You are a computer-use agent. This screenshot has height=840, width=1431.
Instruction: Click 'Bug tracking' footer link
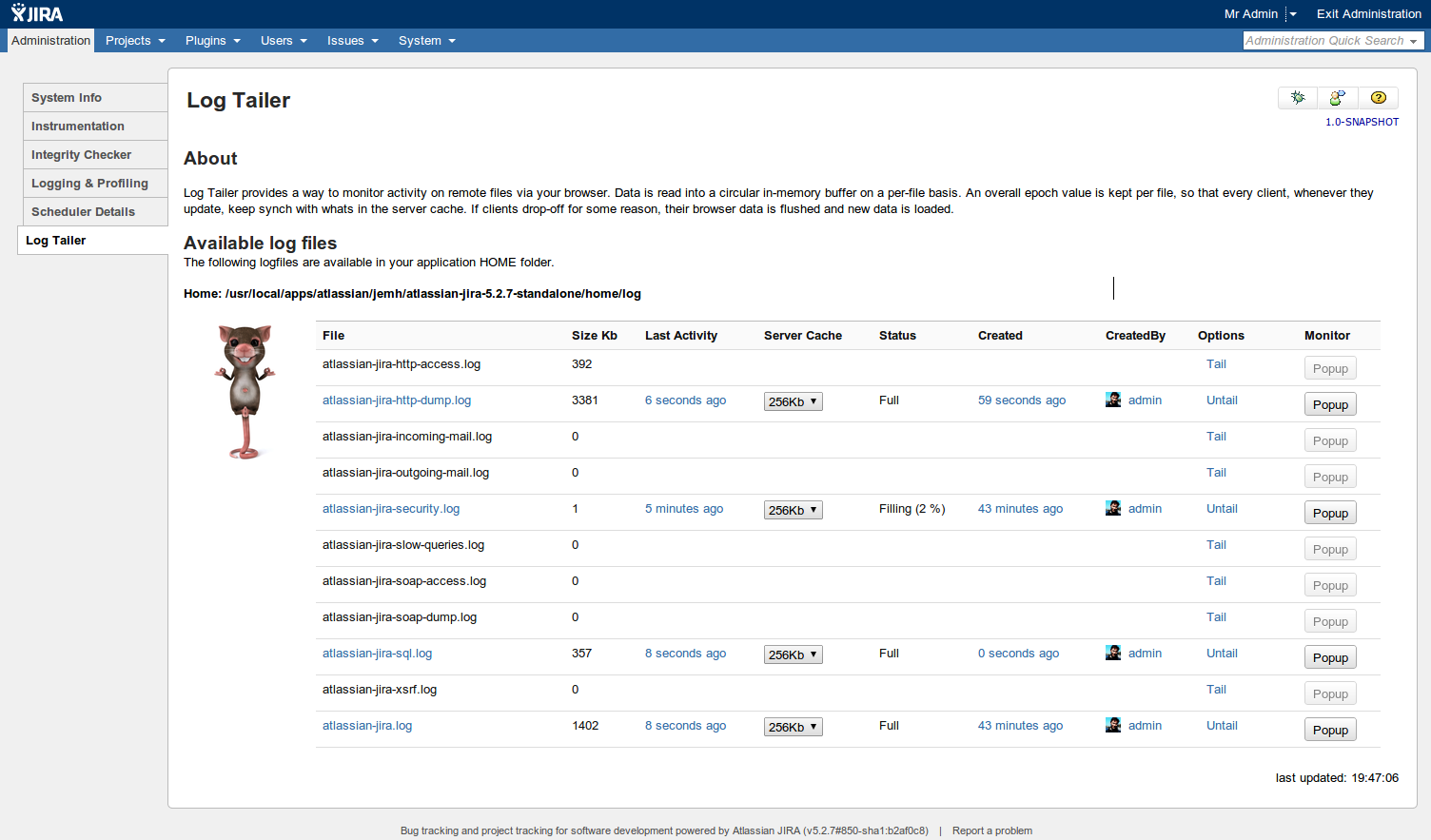click(429, 830)
